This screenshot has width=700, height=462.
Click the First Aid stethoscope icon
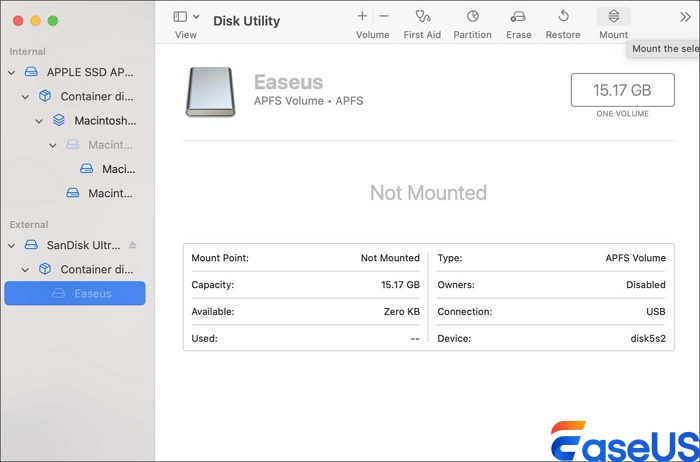422,17
